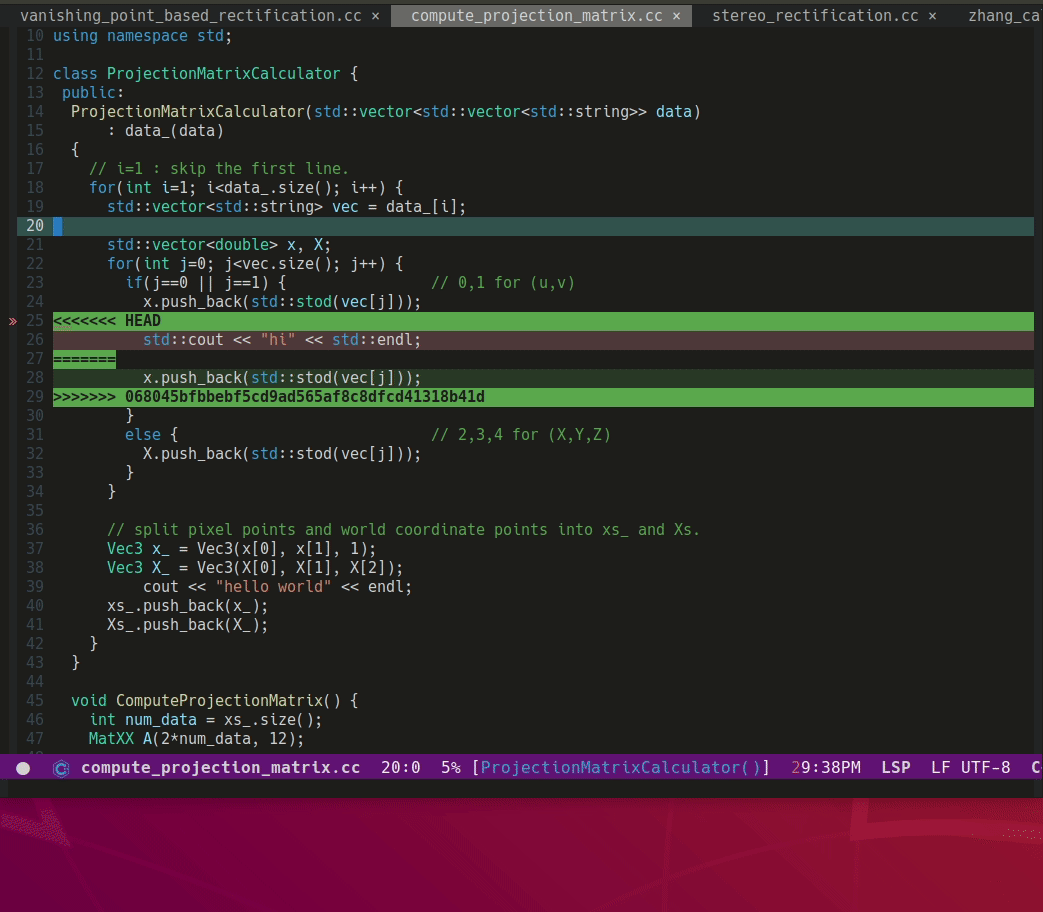The height and width of the screenshot is (912, 1043).
Task: Click 'MatXX A(2*num_data, 12);' line
Action: click(x=196, y=738)
